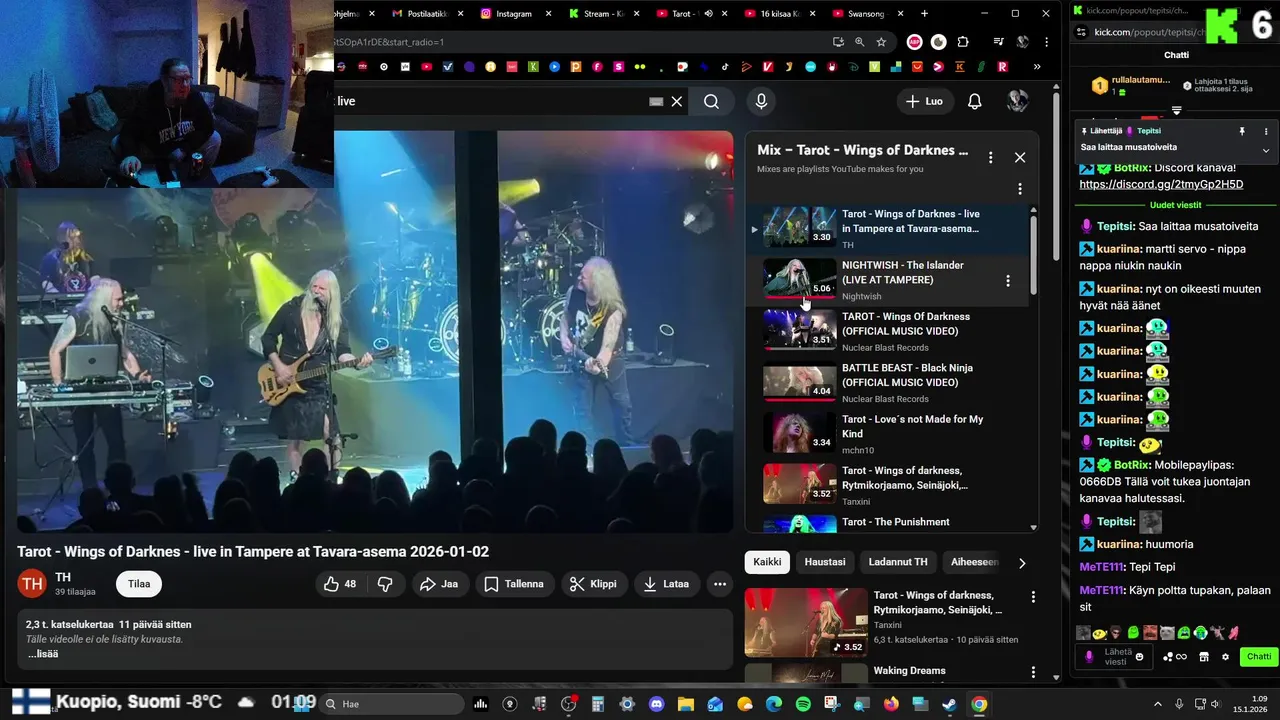Open site settings icon in Kick popout address bar
The image size is (1280, 720).
click(1081, 32)
